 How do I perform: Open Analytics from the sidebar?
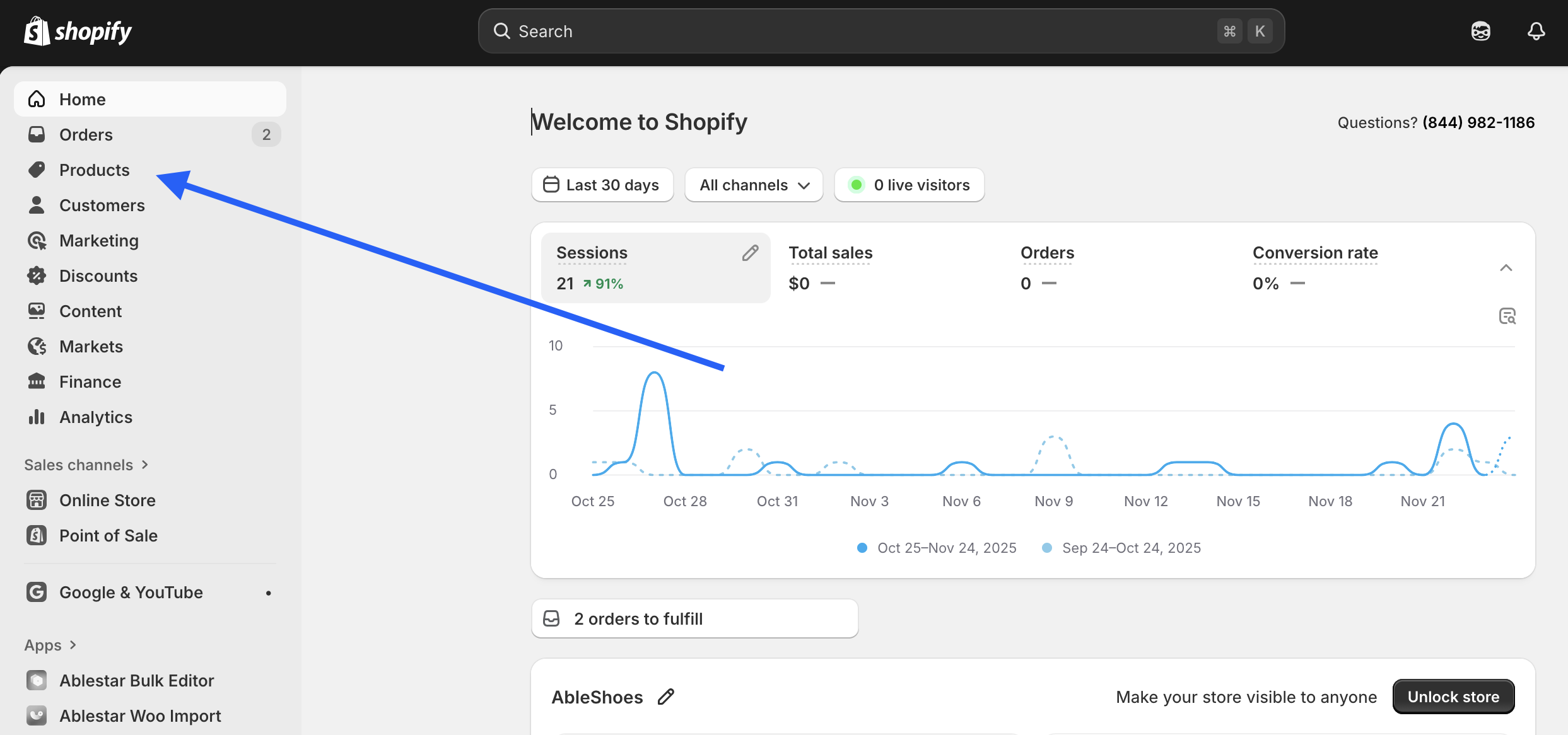(x=95, y=417)
